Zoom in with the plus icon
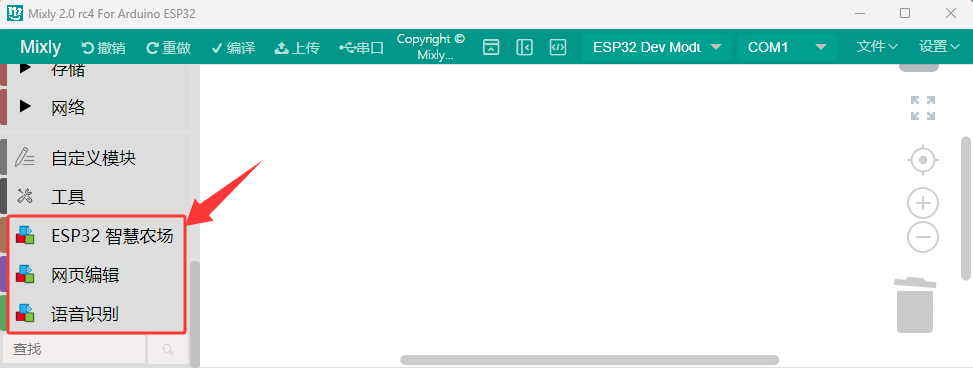 coord(923,203)
